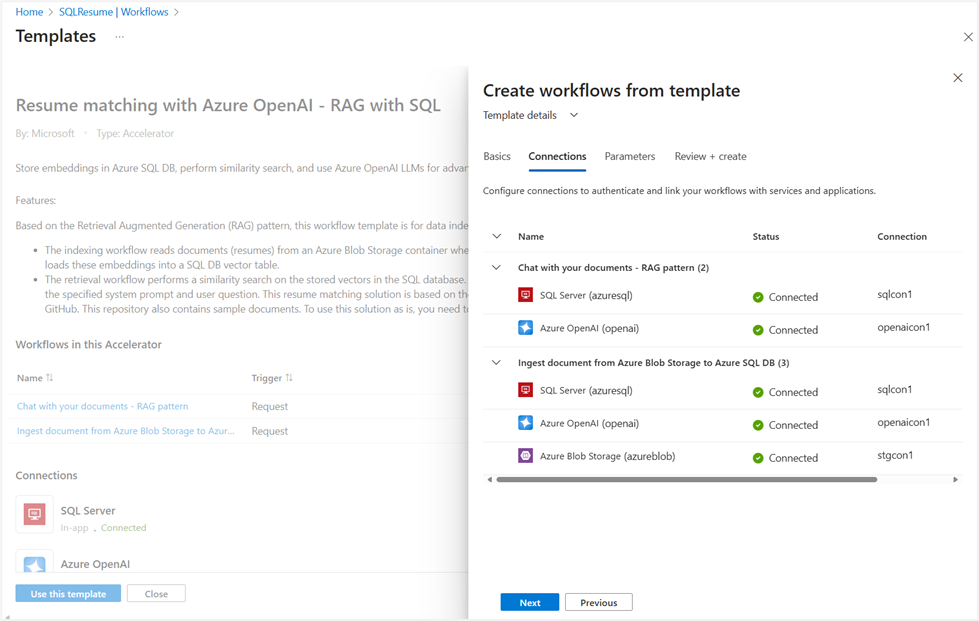Click Azure OpenAI icon in Chat with your documents group
The image size is (979, 621).
pos(526,328)
